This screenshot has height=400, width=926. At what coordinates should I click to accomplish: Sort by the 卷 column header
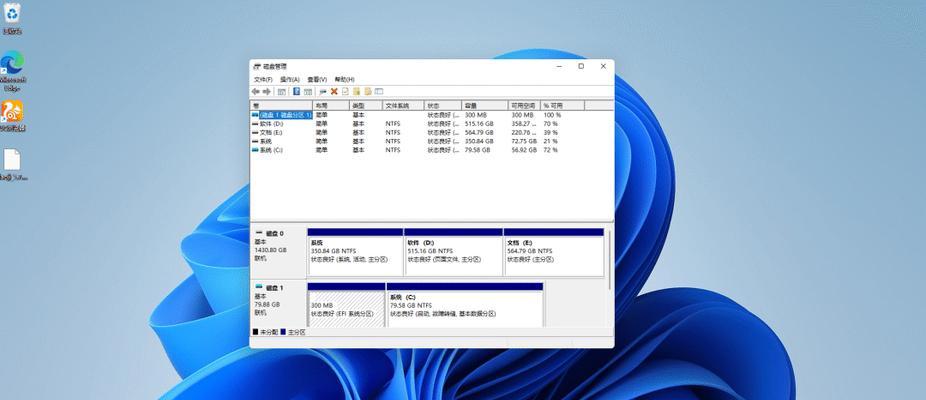click(x=281, y=105)
